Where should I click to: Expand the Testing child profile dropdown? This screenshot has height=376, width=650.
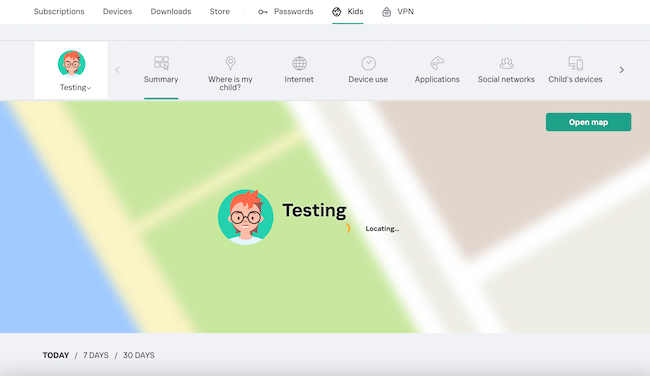coord(75,87)
